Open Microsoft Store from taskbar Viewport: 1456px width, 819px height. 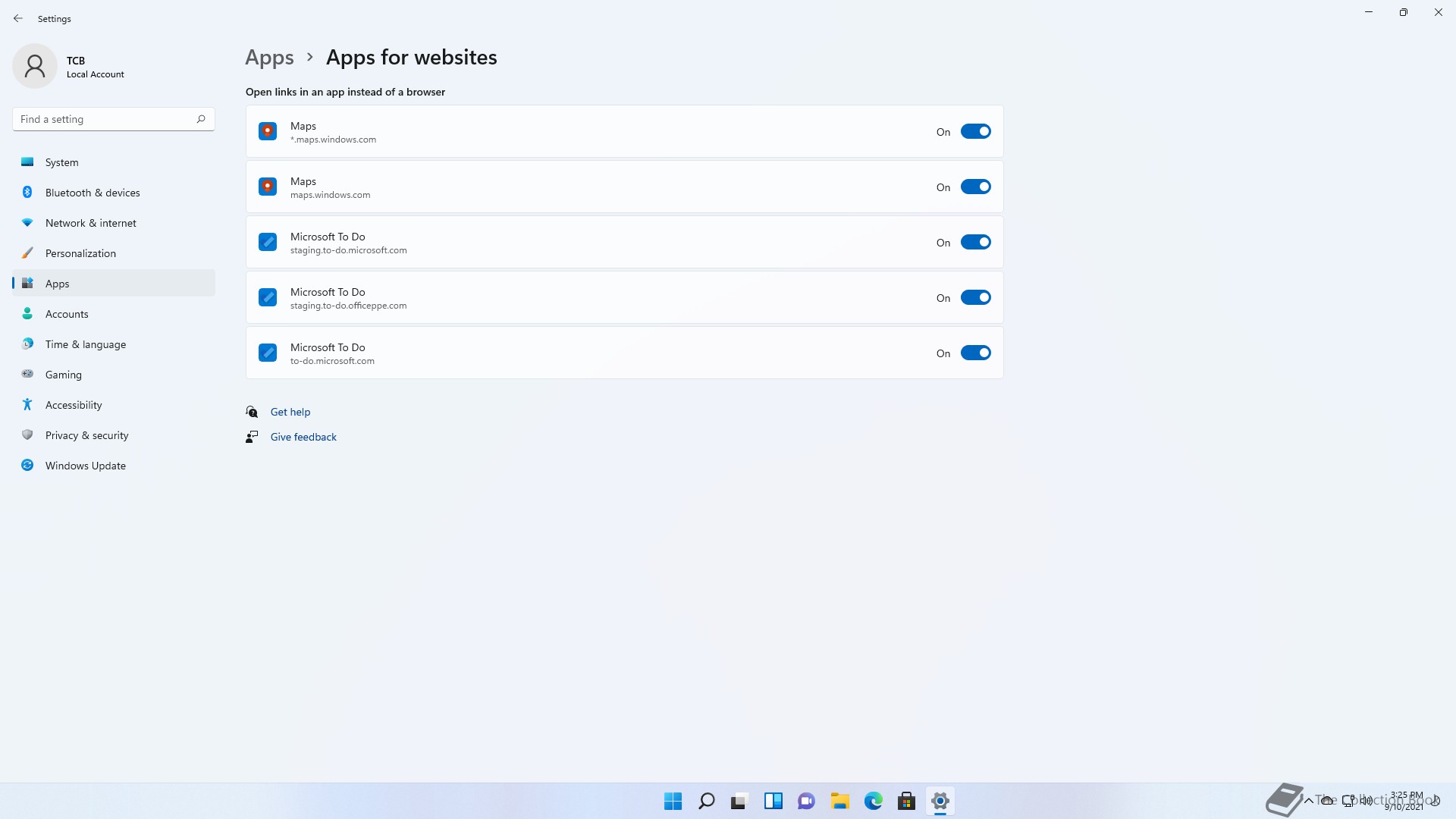tap(906, 801)
